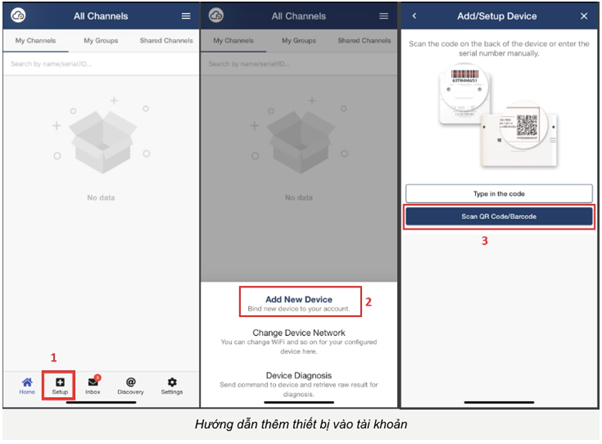
Task: Close the Add/Setup Device screen
Action: tap(584, 16)
